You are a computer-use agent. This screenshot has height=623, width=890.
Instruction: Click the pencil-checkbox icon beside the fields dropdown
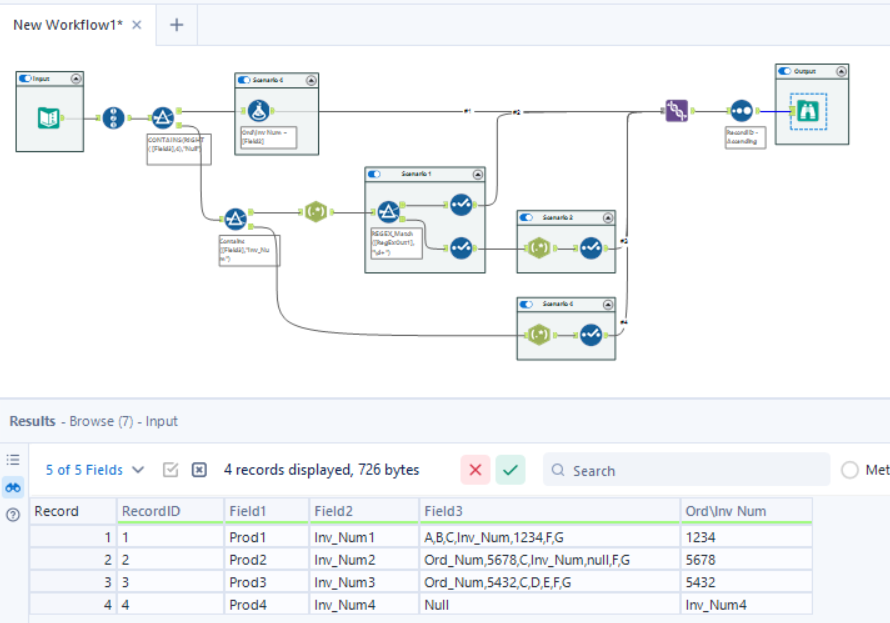[170, 470]
